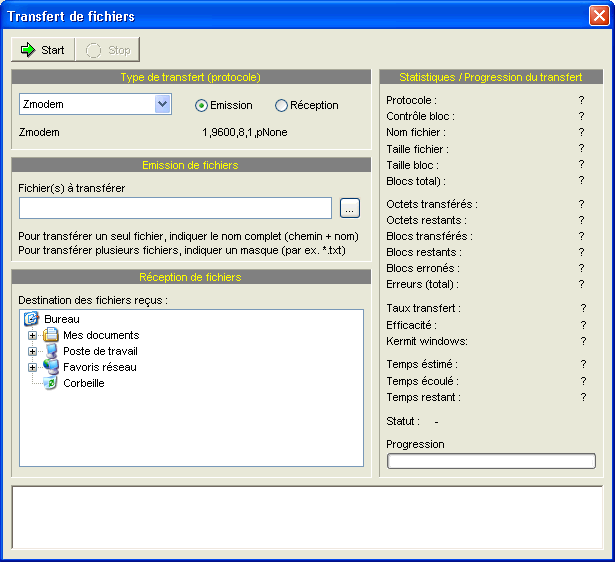Viewport: 615px width, 562px height.
Task: Select the Corbeille tree item label
Action: (84, 383)
